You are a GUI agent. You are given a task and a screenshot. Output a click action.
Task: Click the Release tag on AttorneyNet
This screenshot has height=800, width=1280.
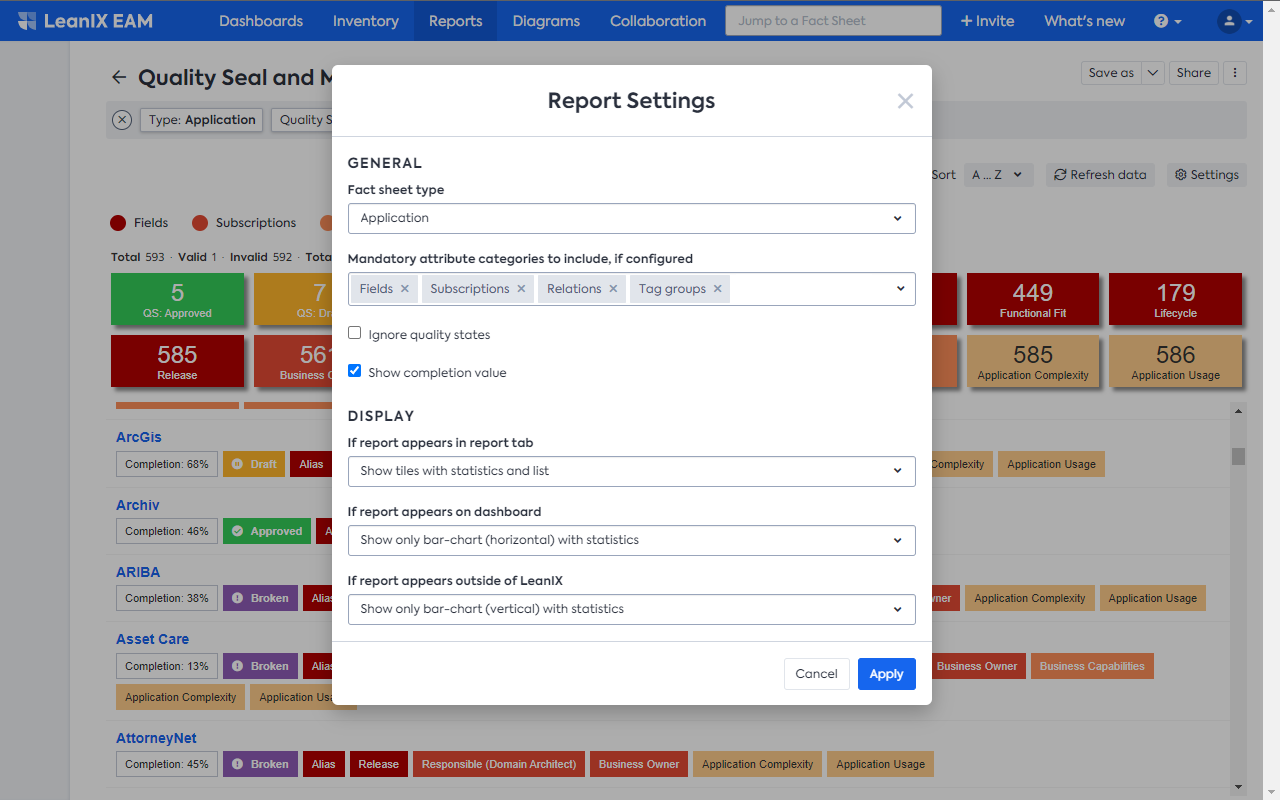coord(379,764)
